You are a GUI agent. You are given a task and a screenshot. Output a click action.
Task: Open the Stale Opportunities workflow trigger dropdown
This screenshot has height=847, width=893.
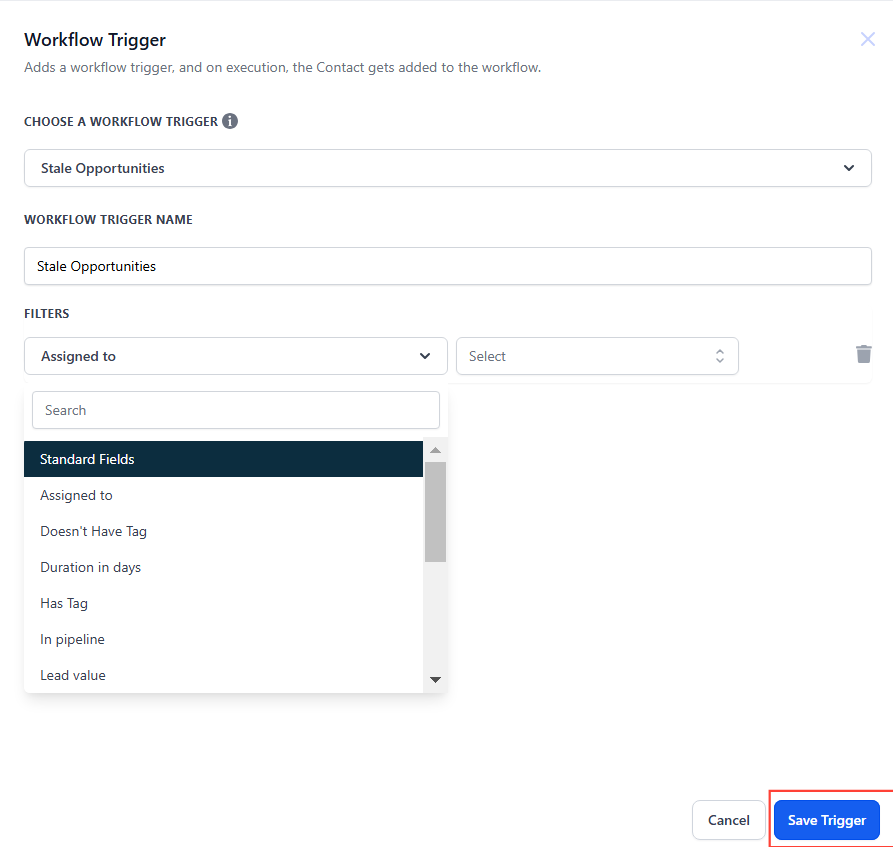pyautogui.click(x=447, y=168)
